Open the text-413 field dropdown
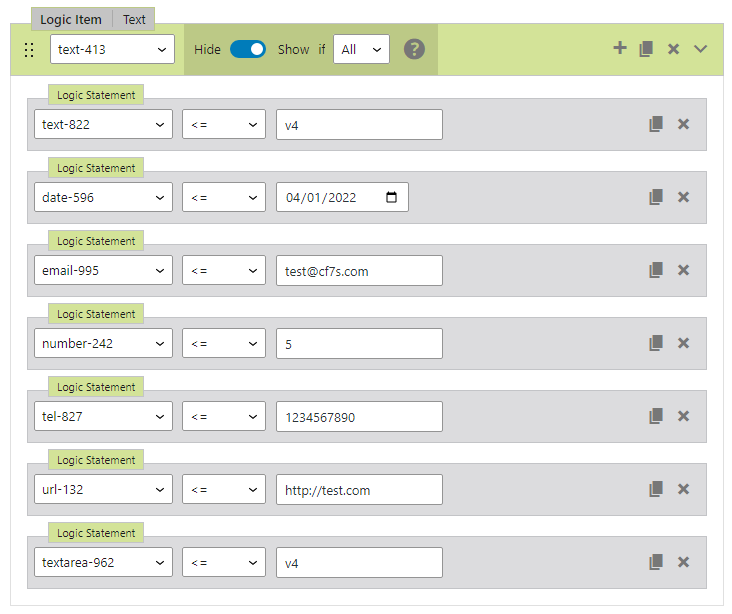Screen dimensions: 732x614 [x=112, y=49]
